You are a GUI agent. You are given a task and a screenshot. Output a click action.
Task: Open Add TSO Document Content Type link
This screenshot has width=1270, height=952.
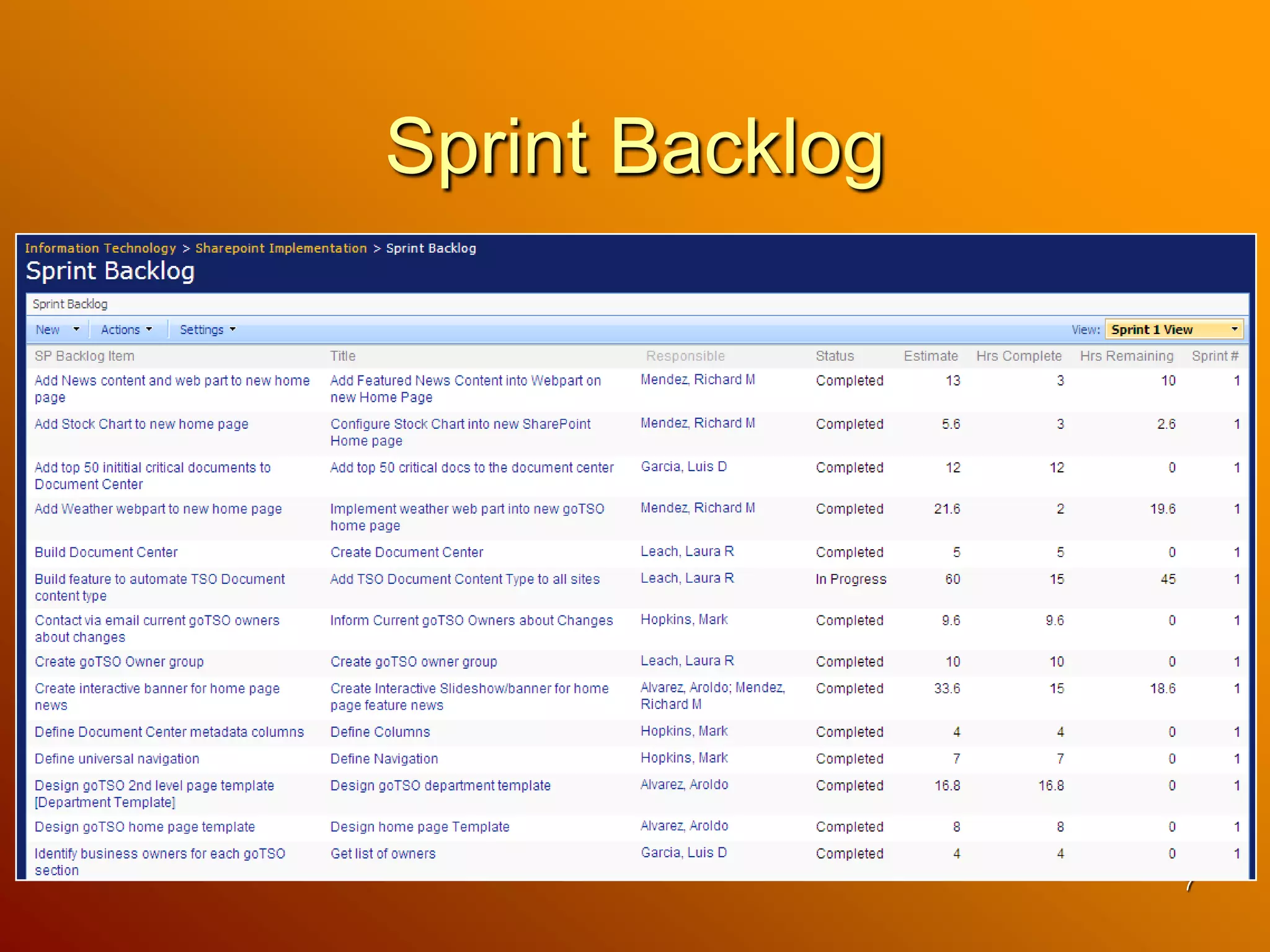(x=464, y=580)
